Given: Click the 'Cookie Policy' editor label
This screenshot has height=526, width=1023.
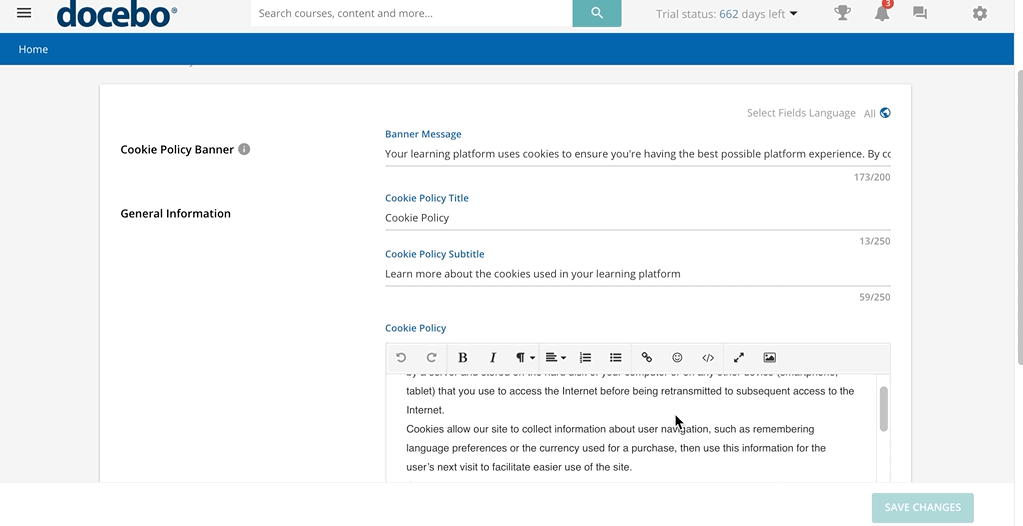Looking at the screenshot, I should point(416,328).
